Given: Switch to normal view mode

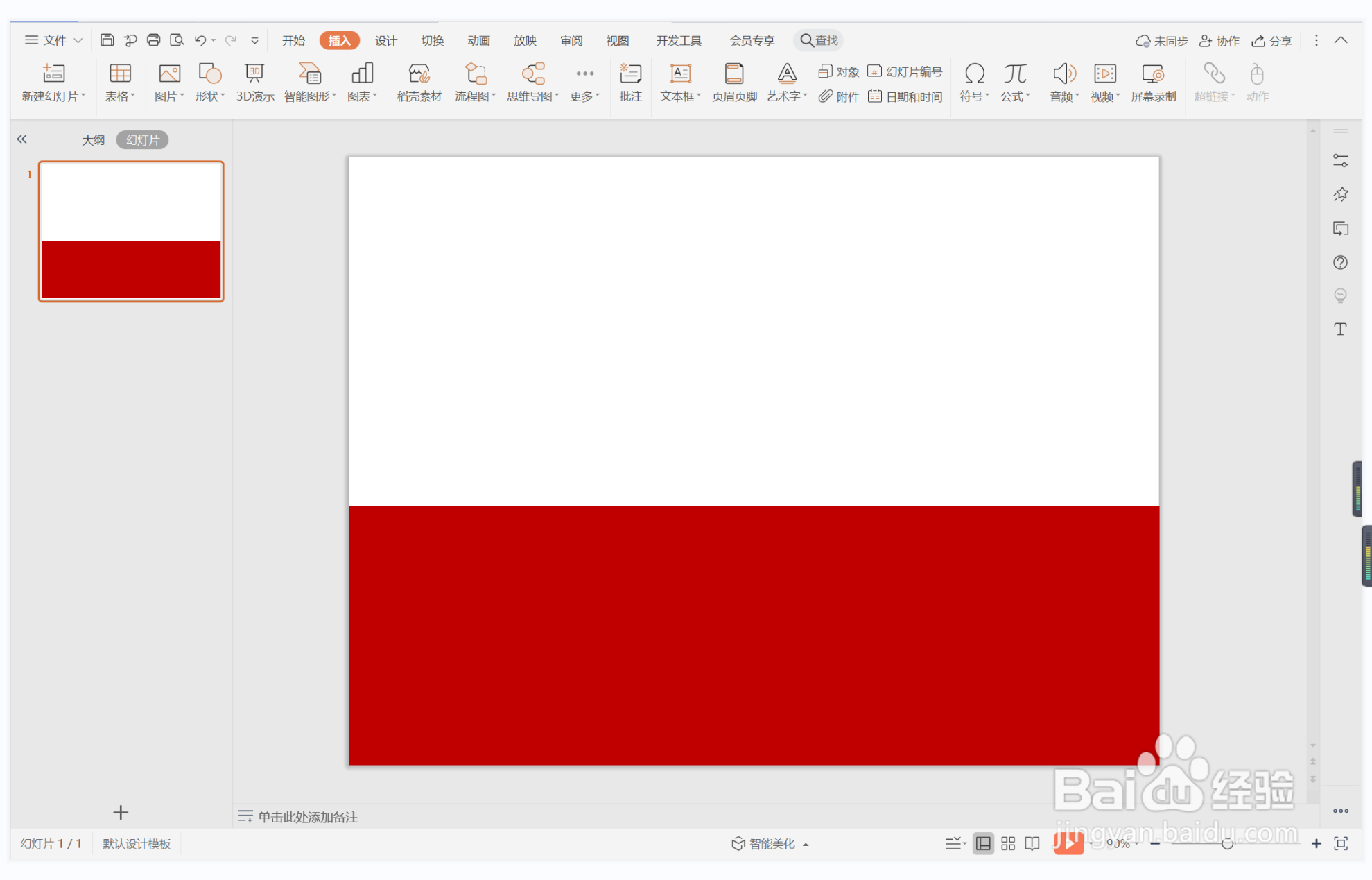Looking at the screenshot, I should (982, 843).
